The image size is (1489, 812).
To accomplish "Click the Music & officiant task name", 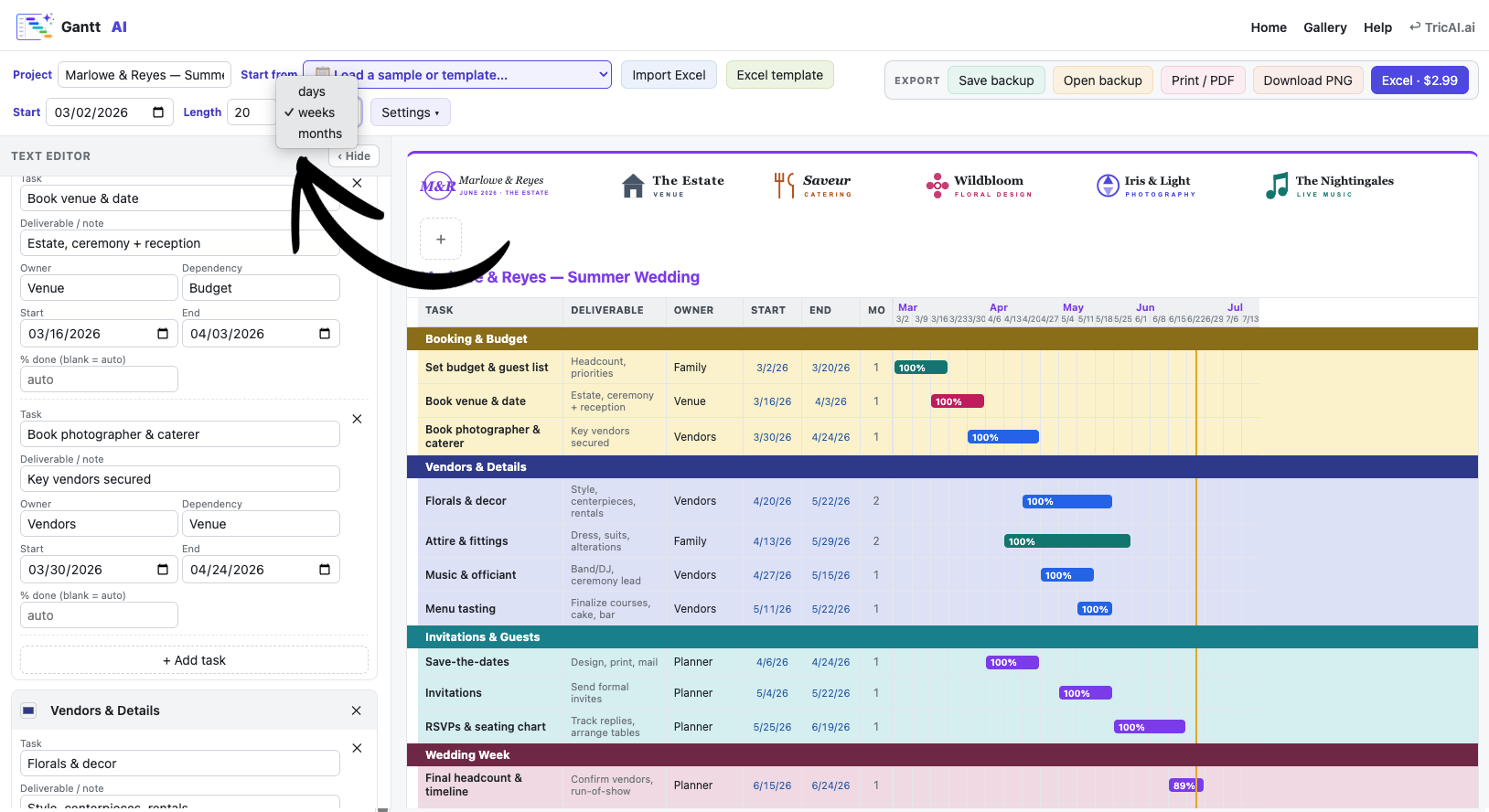I will tap(470, 575).
